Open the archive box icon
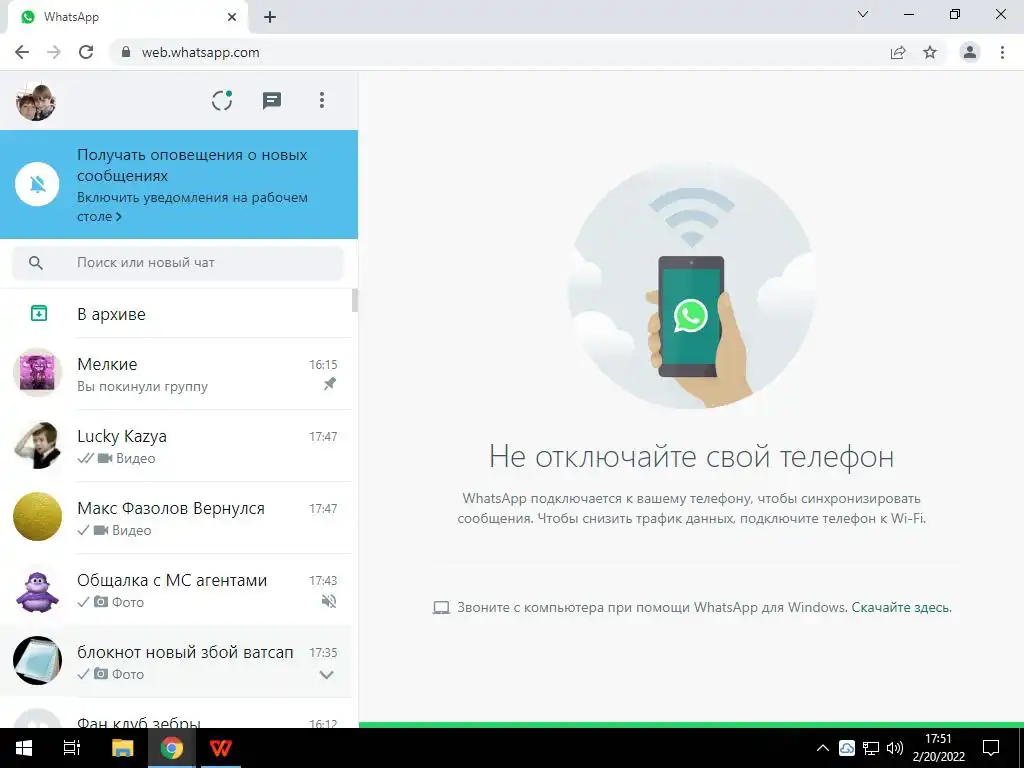 pos(39,313)
